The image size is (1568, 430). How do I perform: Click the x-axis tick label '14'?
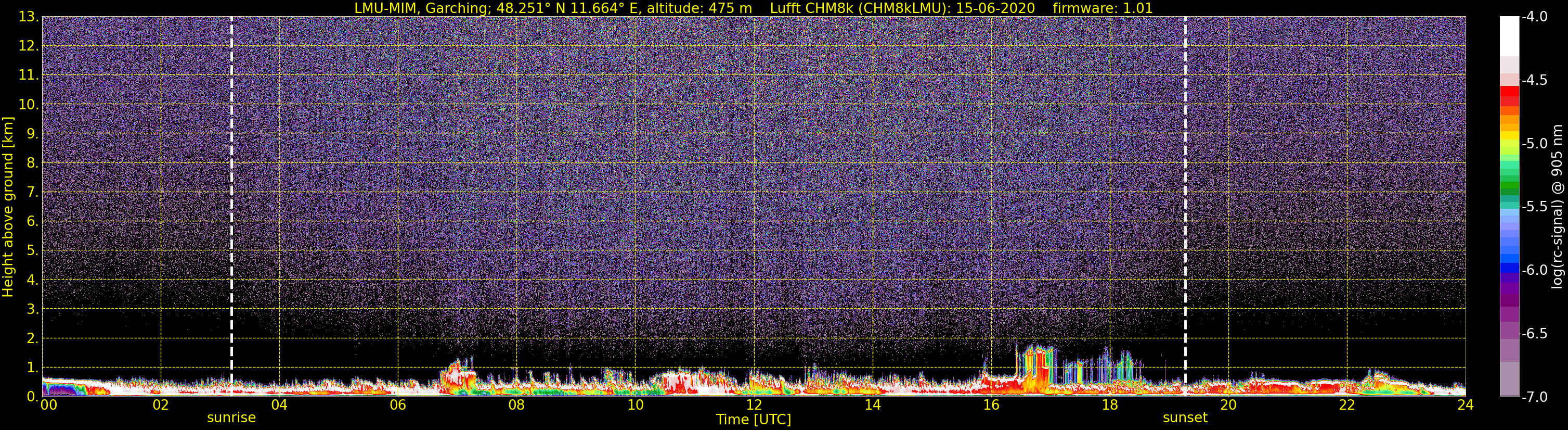(x=872, y=406)
